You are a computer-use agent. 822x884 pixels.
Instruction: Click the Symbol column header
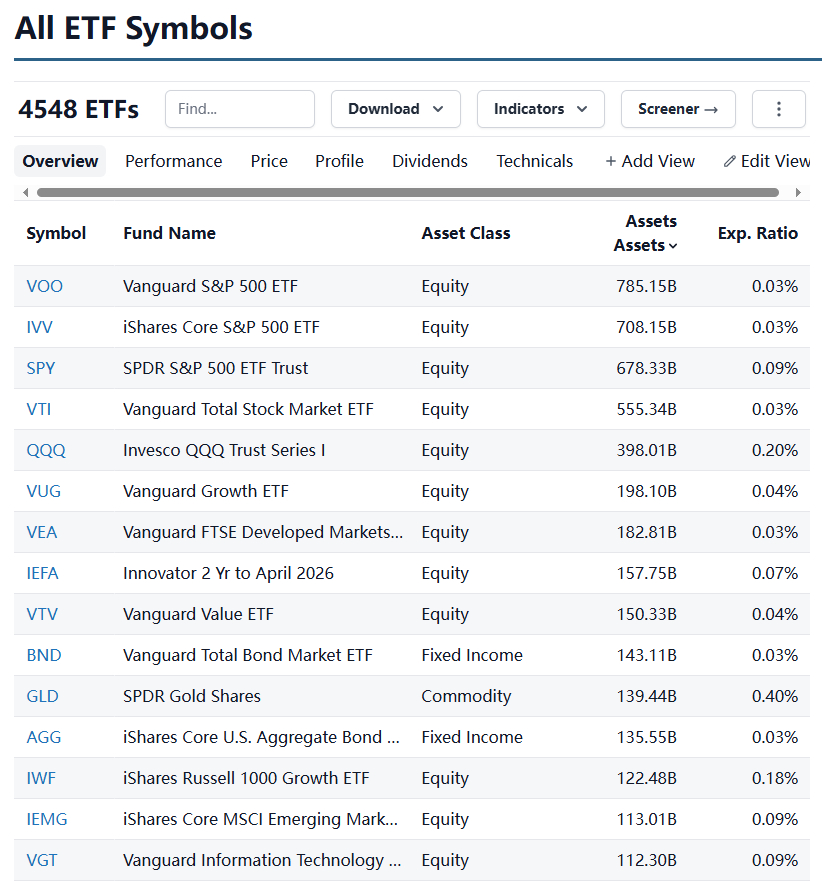(x=56, y=233)
